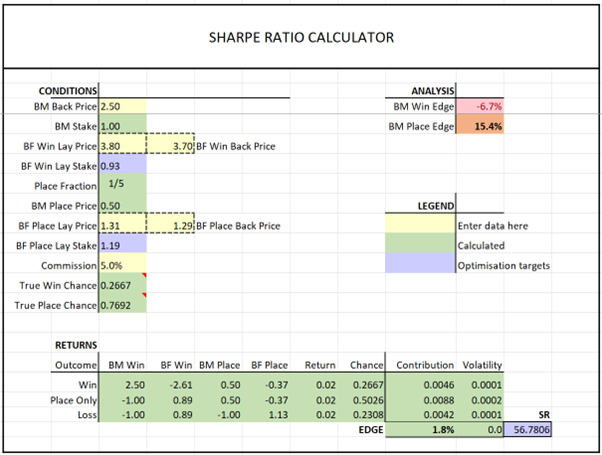The width and height of the screenshot is (602, 455).
Task: Select BF Place Back Price 1.29 cell
Action: [170, 225]
